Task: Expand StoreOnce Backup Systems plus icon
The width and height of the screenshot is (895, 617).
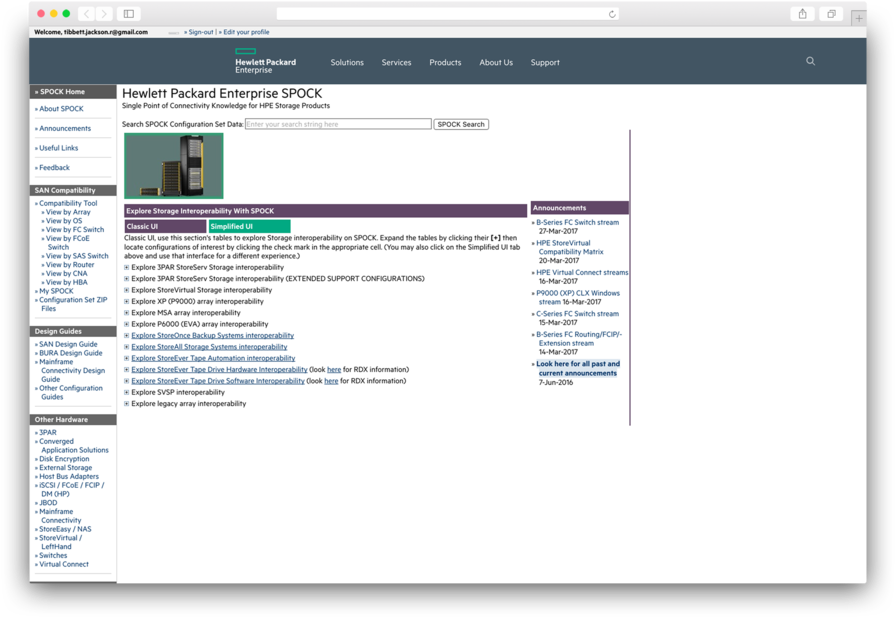Action: tap(127, 336)
